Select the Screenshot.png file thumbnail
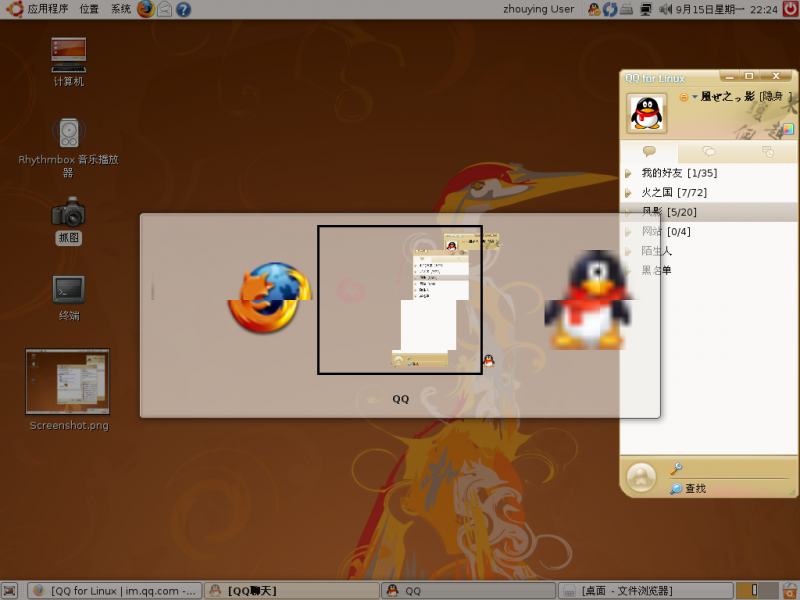Viewport: 800px width, 600px height. click(x=68, y=389)
